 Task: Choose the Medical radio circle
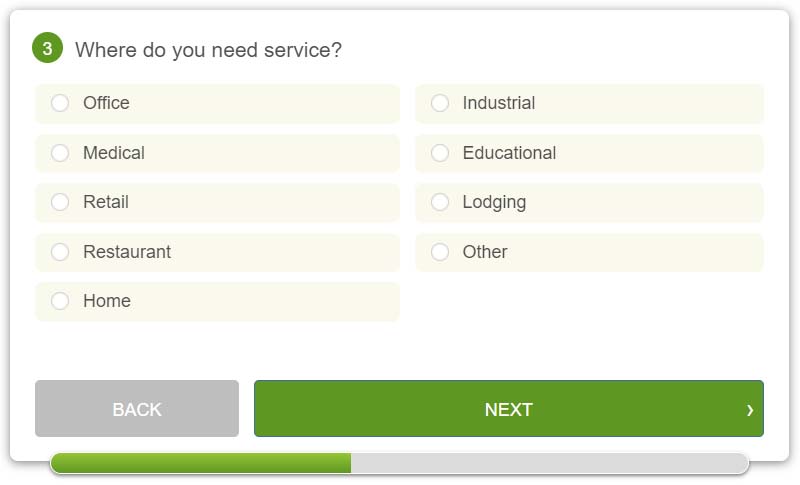point(60,153)
